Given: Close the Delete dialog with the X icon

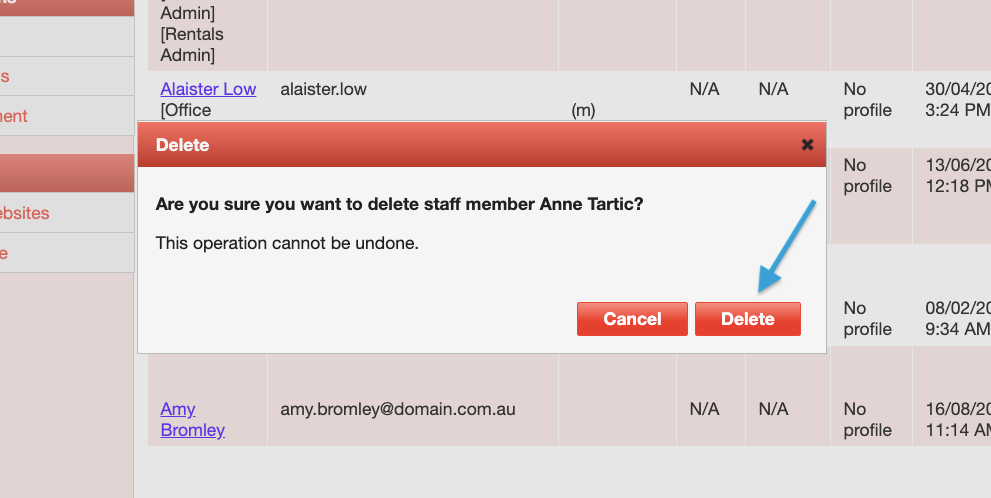Looking at the screenshot, I should pyautogui.click(x=807, y=145).
